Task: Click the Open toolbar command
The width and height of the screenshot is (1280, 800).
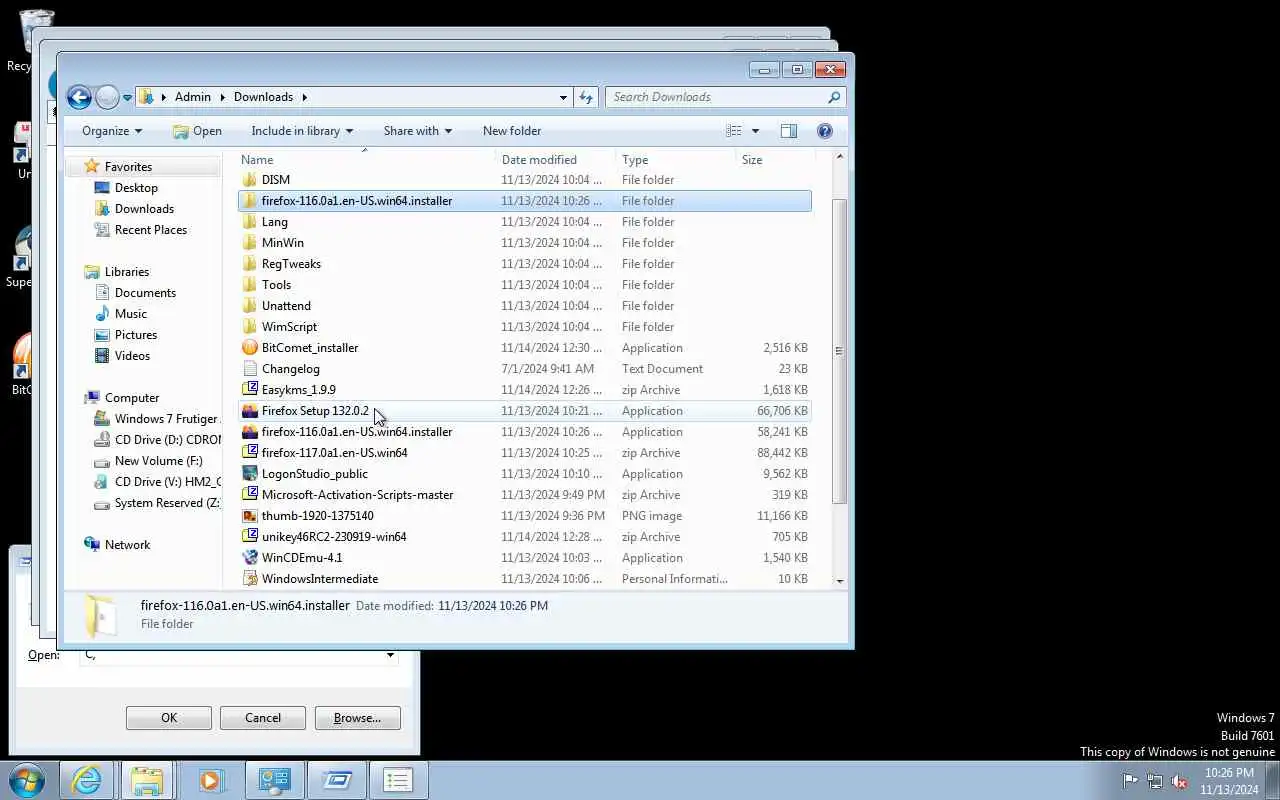Action: click(x=197, y=131)
